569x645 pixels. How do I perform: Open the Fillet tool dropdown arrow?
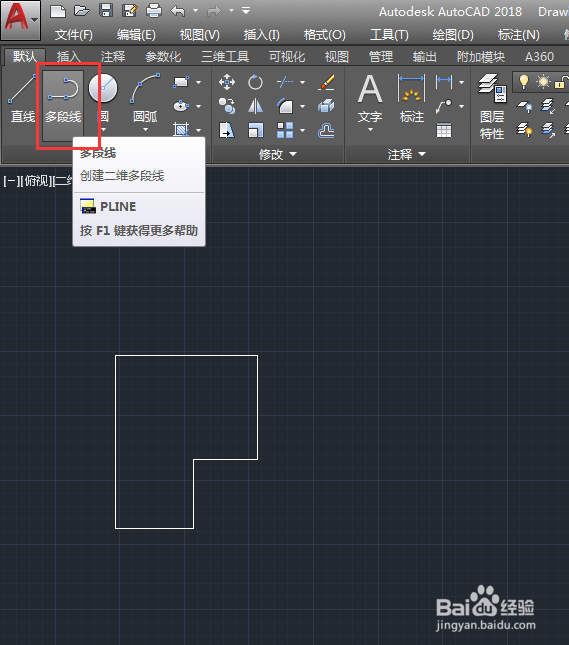coord(303,106)
